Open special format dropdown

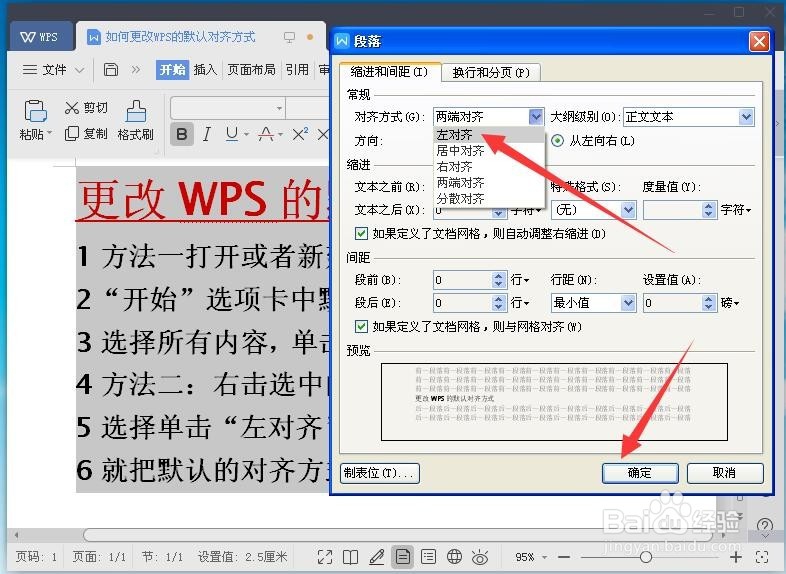click(x=628, y=210)
